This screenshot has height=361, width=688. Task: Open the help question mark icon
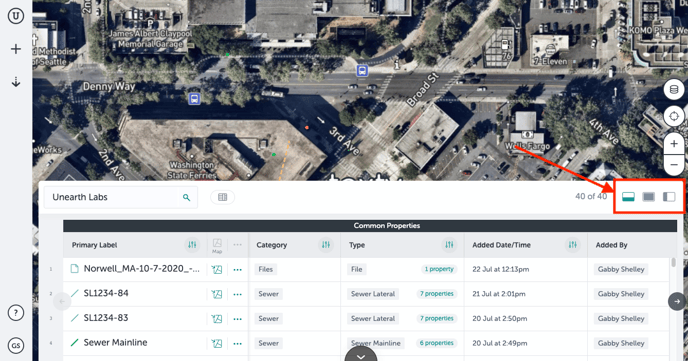[16, 313]
